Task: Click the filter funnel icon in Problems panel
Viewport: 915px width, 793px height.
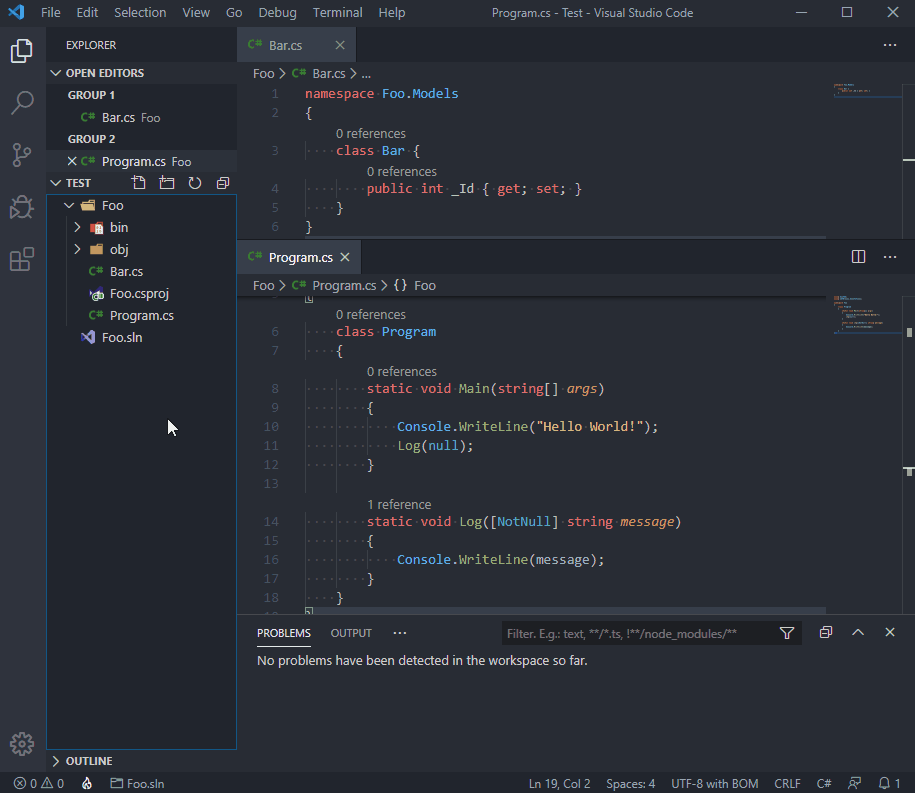Action: coord(787,633)
